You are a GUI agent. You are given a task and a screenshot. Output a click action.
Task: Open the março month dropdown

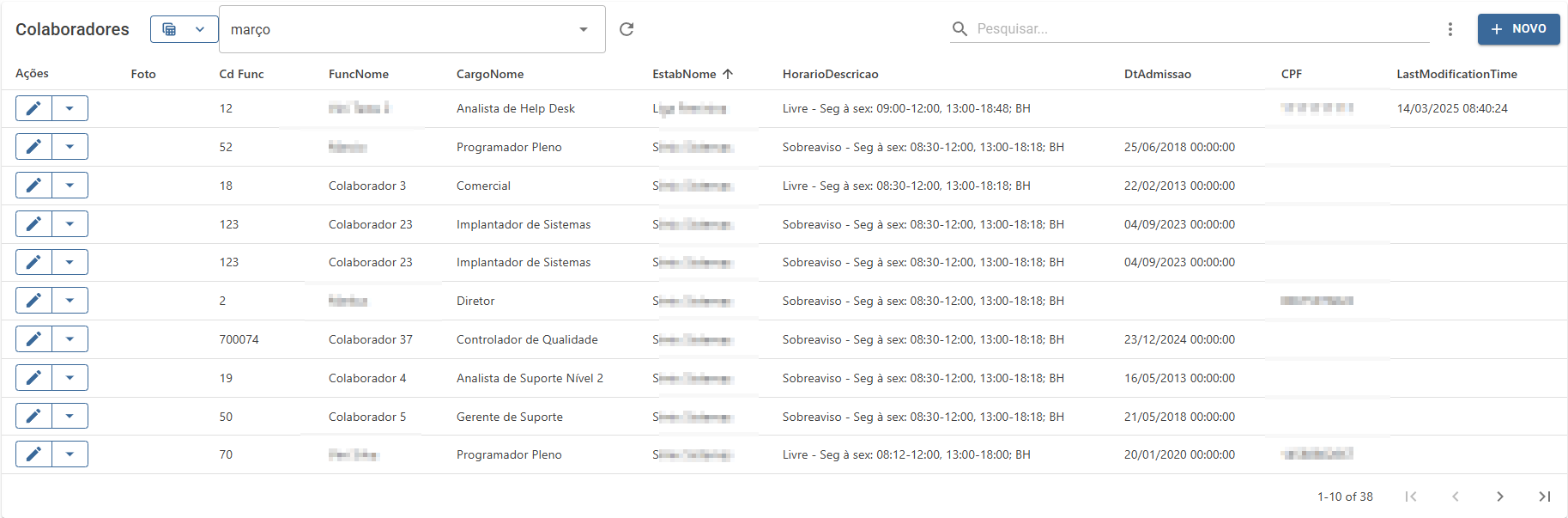click(412, 29)
